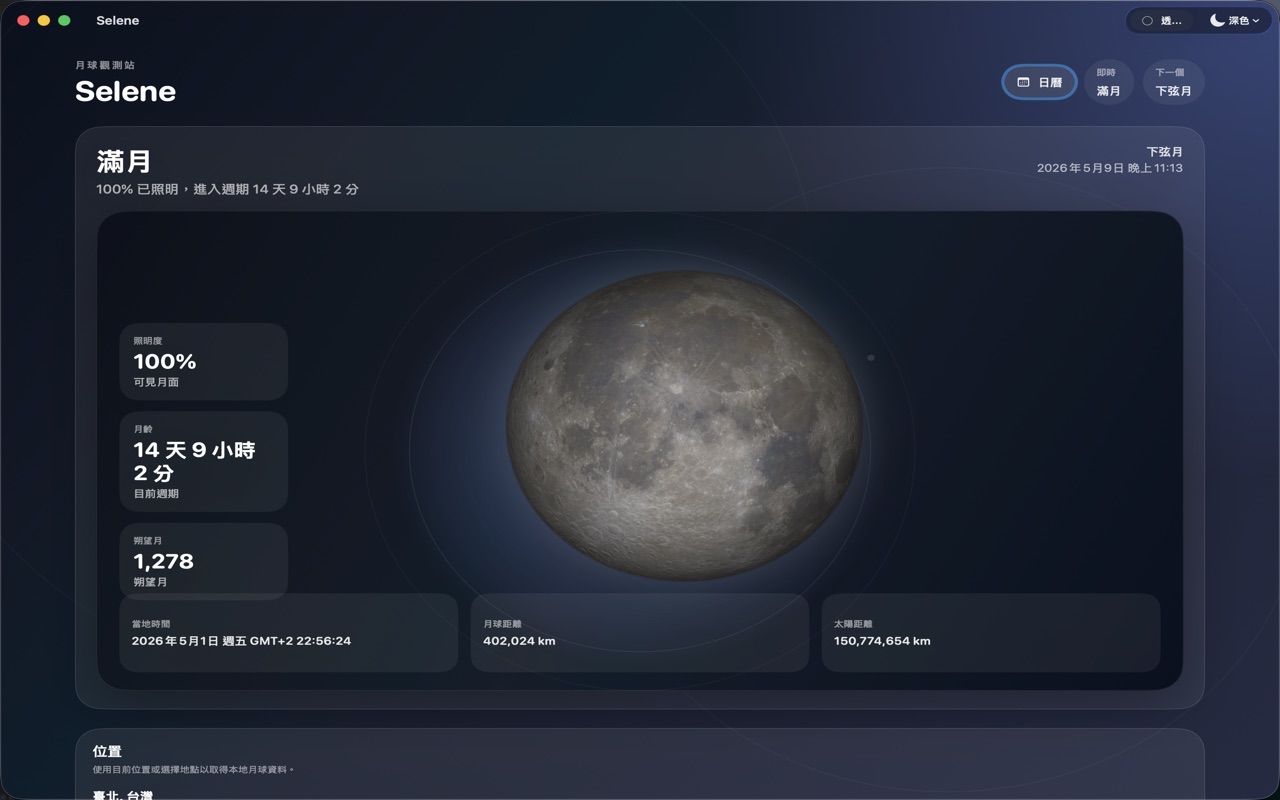Open the 日曆 calendar button
Image resolution: width=1280 pixels, height=800 pixels.
1039,82
